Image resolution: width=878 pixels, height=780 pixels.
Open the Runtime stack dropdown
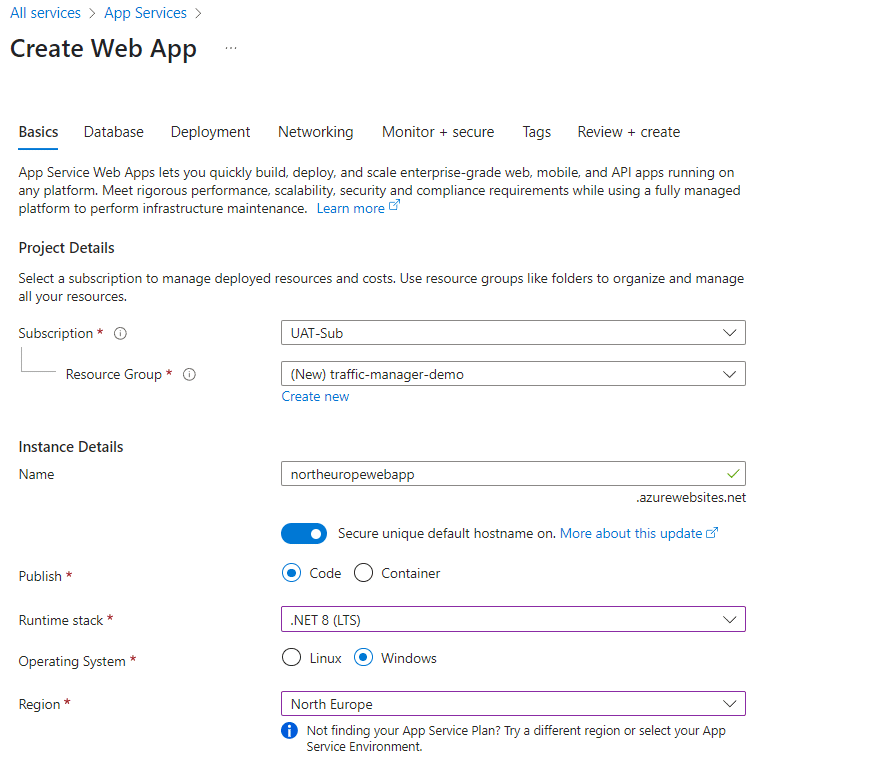click(x=513, y=620)
